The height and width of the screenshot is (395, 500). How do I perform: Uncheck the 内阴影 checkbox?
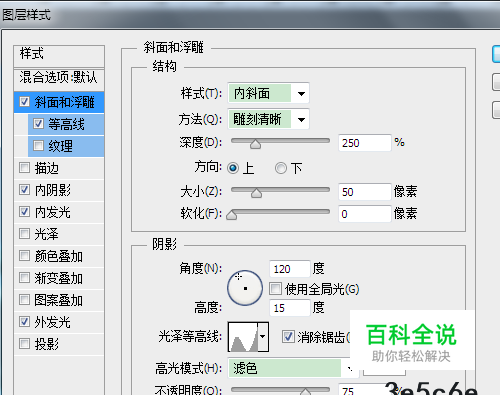24,190
